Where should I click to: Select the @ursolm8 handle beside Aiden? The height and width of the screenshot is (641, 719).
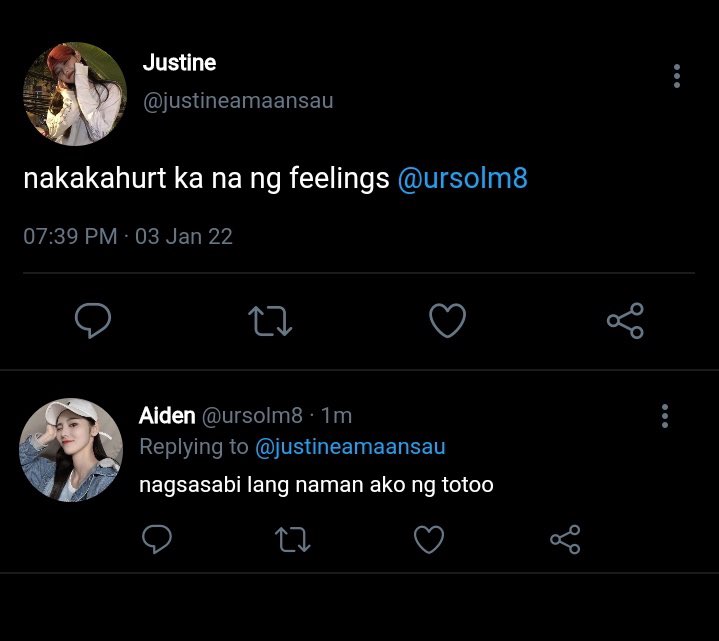pyautogui.click(x=252, y=416)
